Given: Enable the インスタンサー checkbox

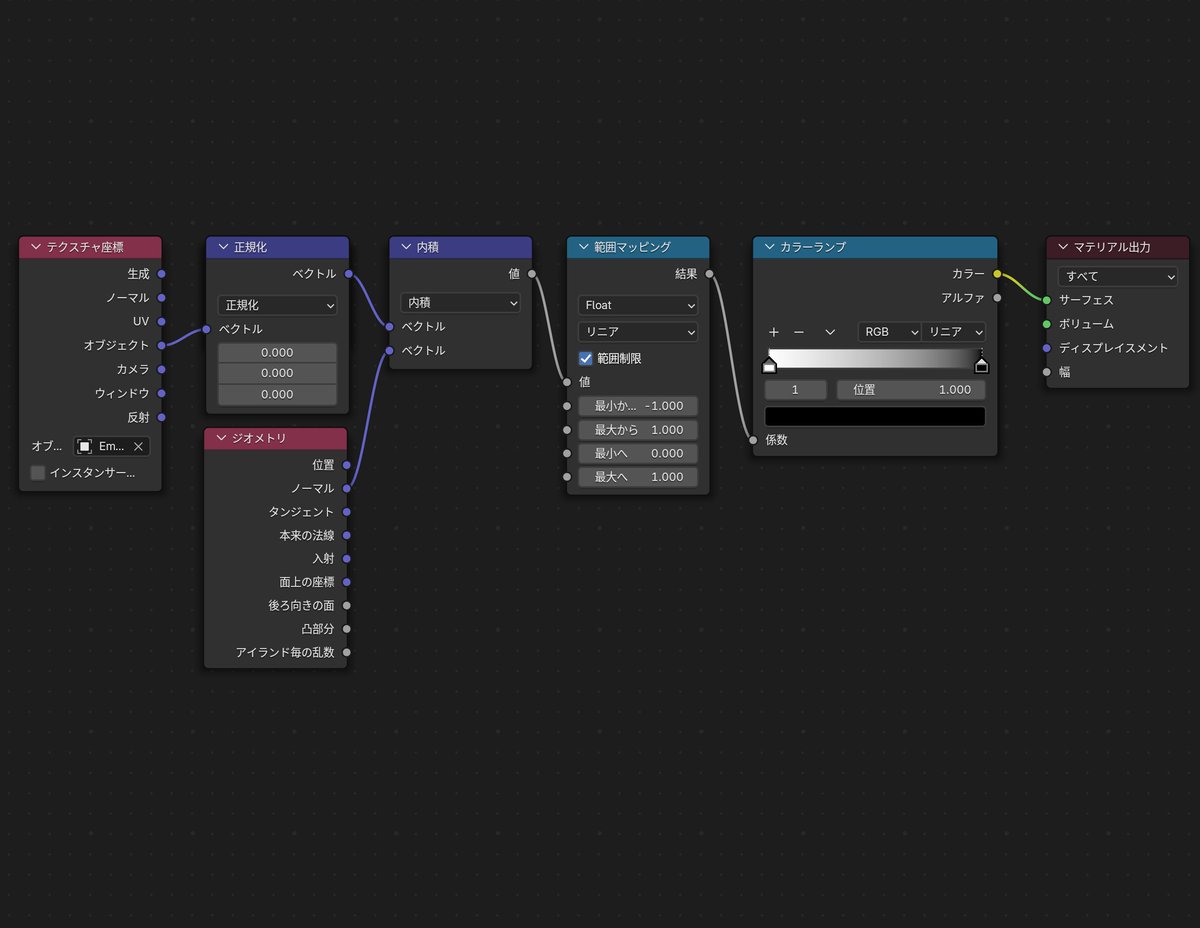Looking at the screenshot, I should pyautogui.click(x=38, y=473).
